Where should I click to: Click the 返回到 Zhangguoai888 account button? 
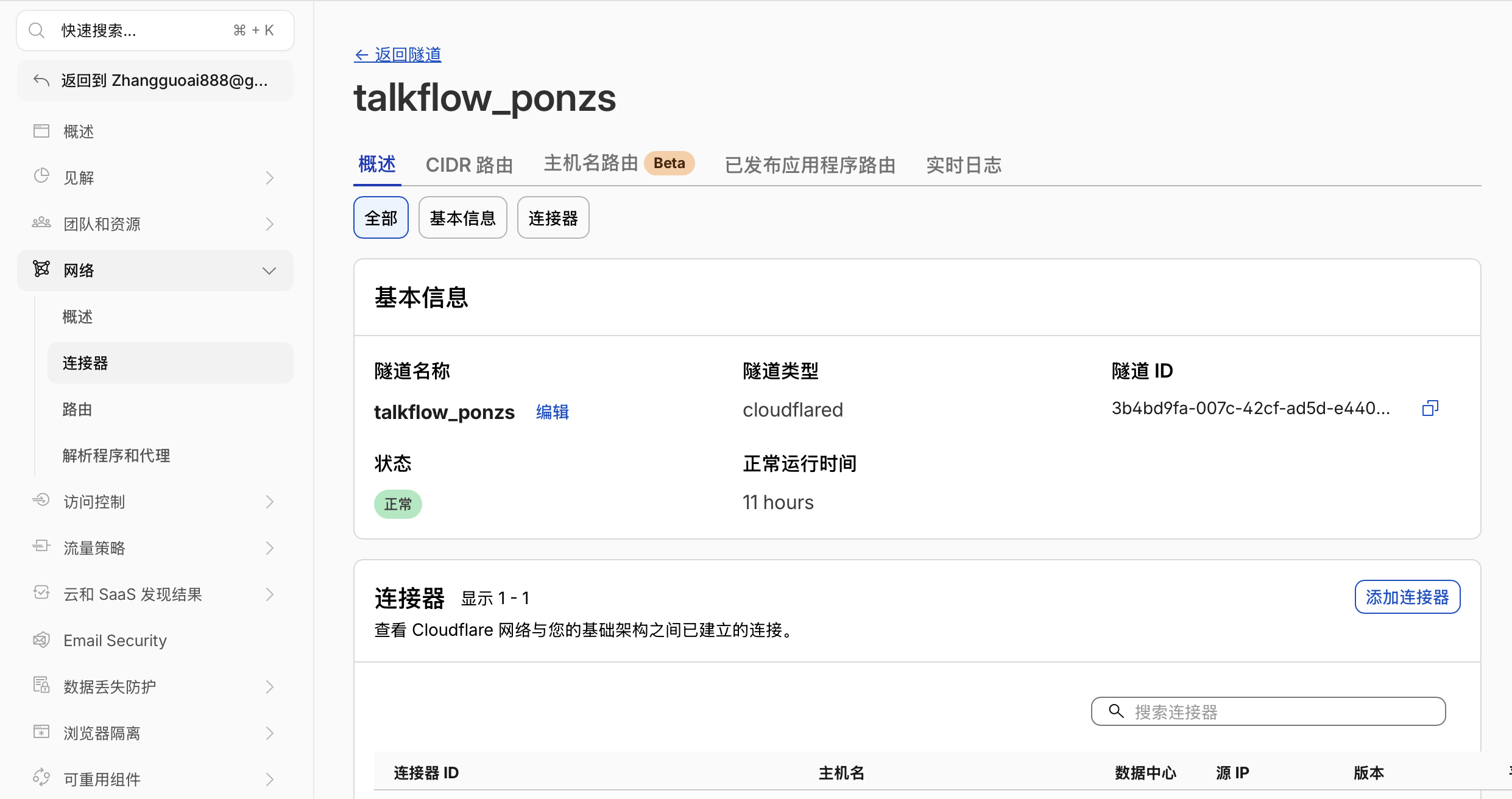(155, 80)
